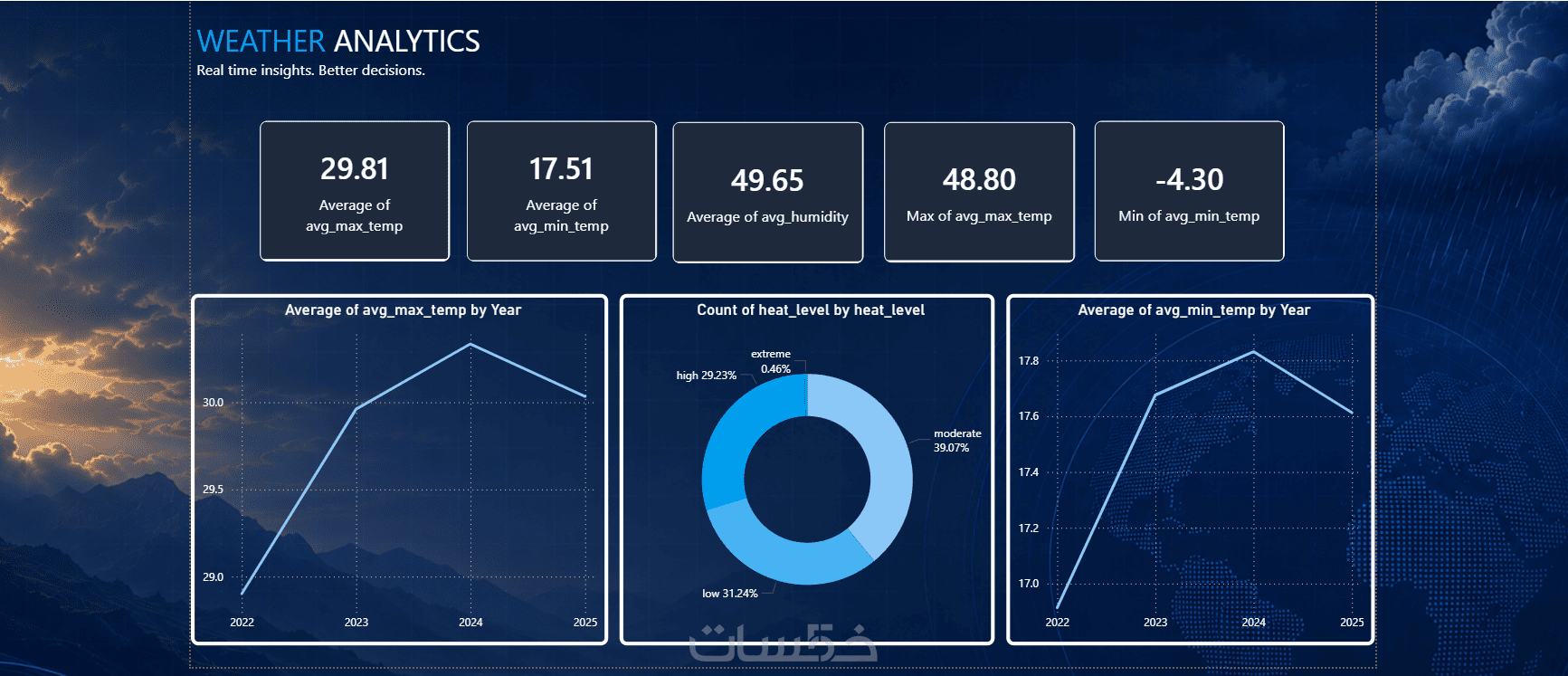
Task: Click the 2023 point on avg_min_temp line
Action: click(1155, 395)
